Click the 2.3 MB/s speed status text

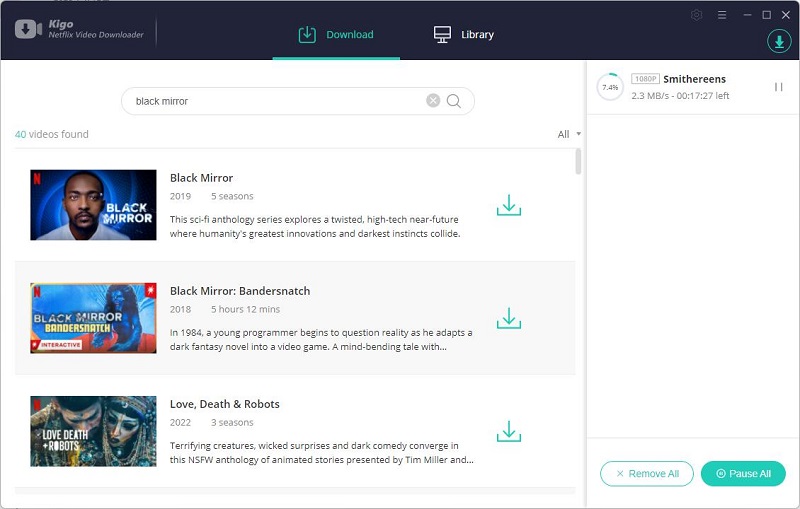680,96
